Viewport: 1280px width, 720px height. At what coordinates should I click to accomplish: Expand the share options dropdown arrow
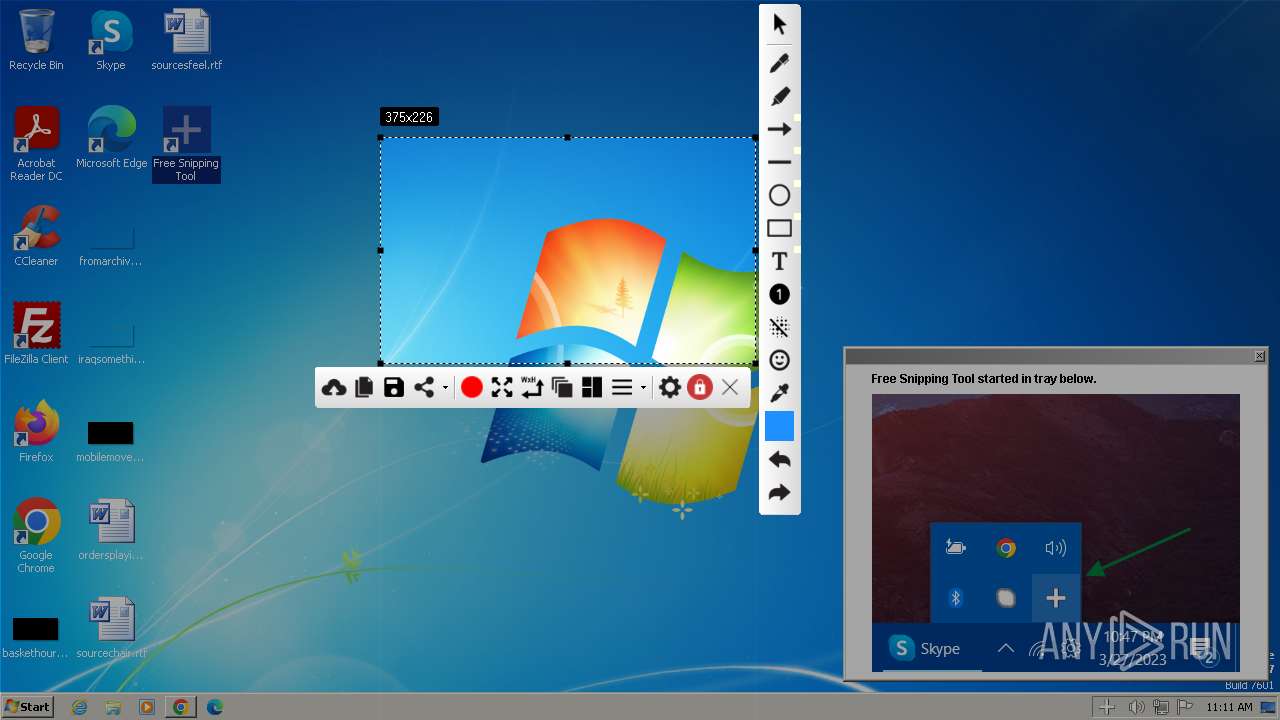445,388
